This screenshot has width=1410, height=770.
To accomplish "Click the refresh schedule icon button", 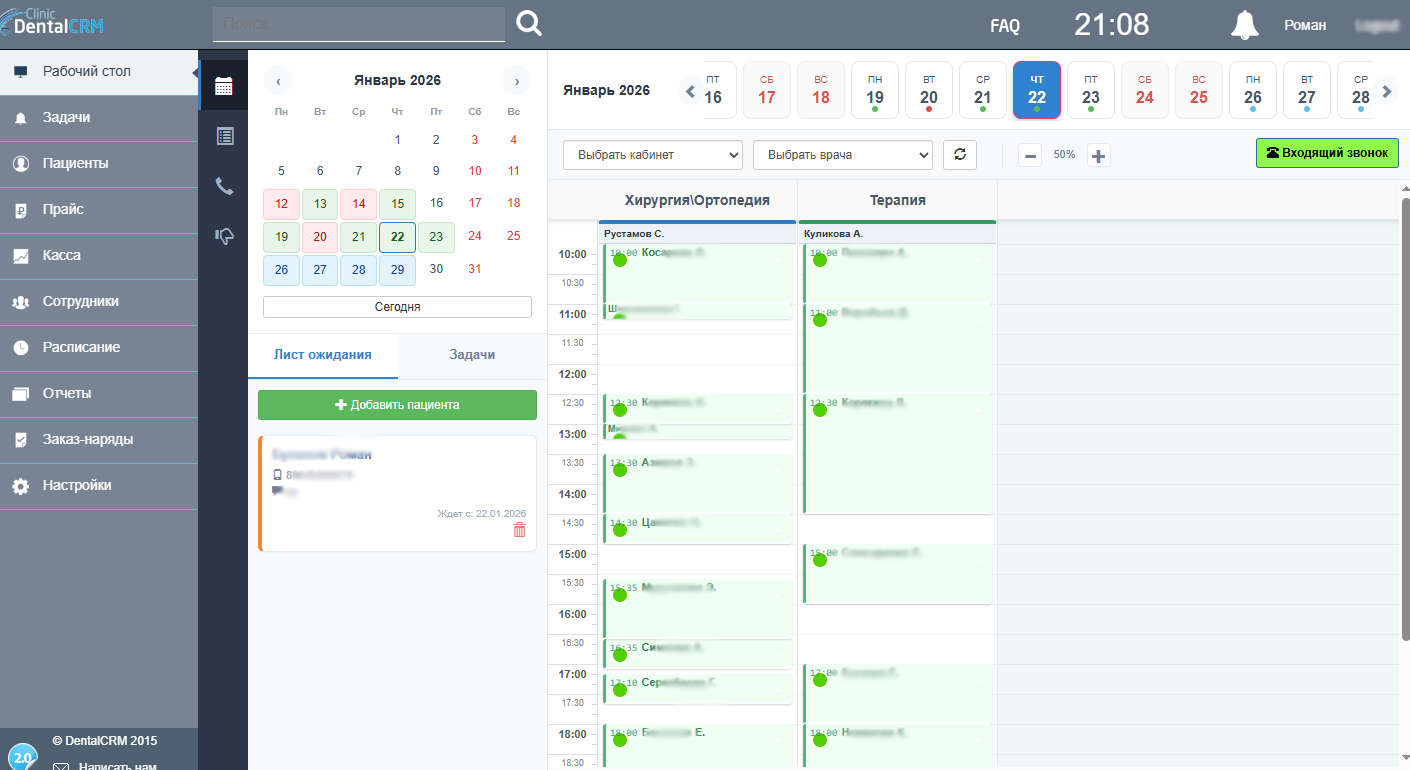I will (960, 155).
